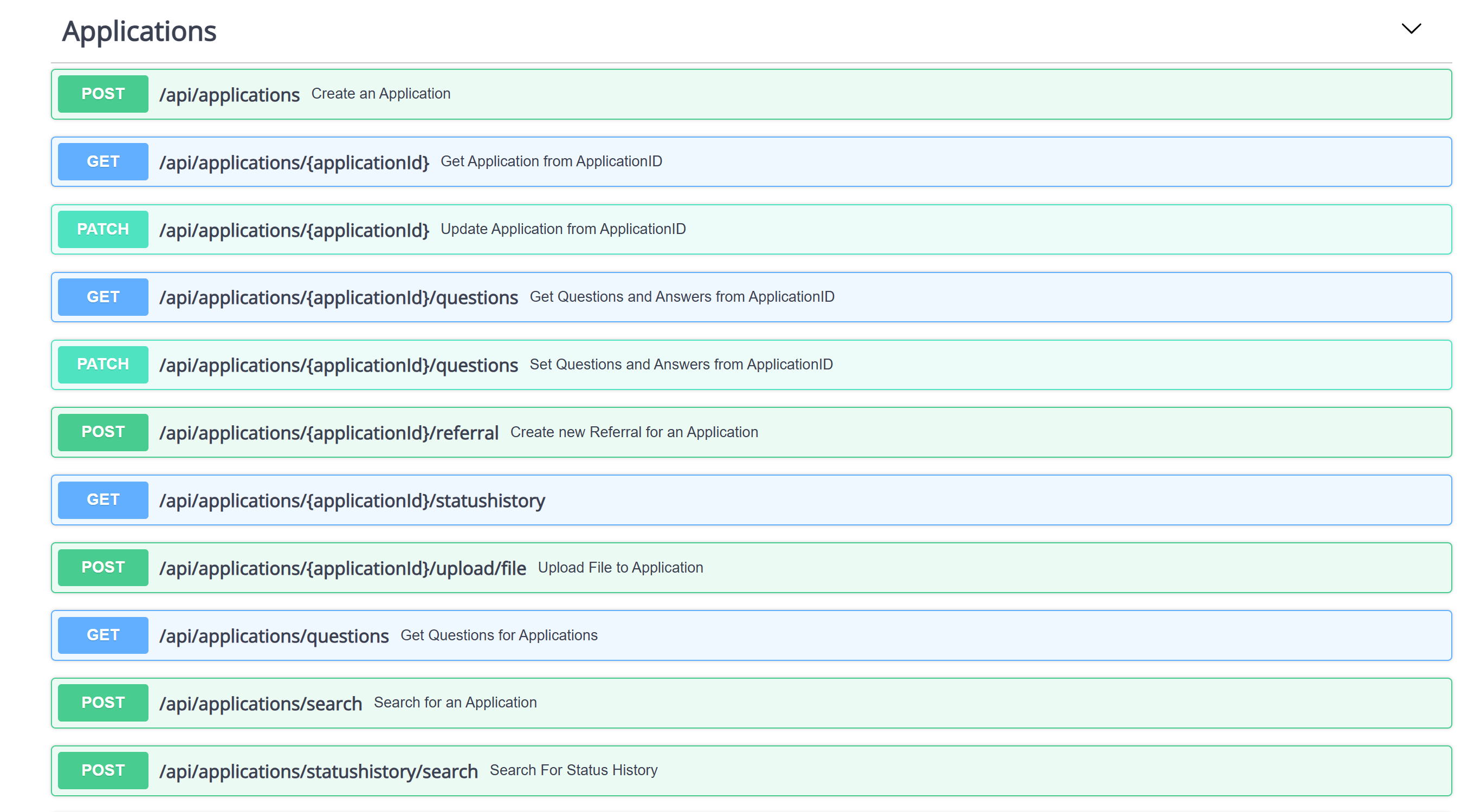
Task: Click the /api/applications/{applicationId}/referral path
Action: tap(328, 433)
